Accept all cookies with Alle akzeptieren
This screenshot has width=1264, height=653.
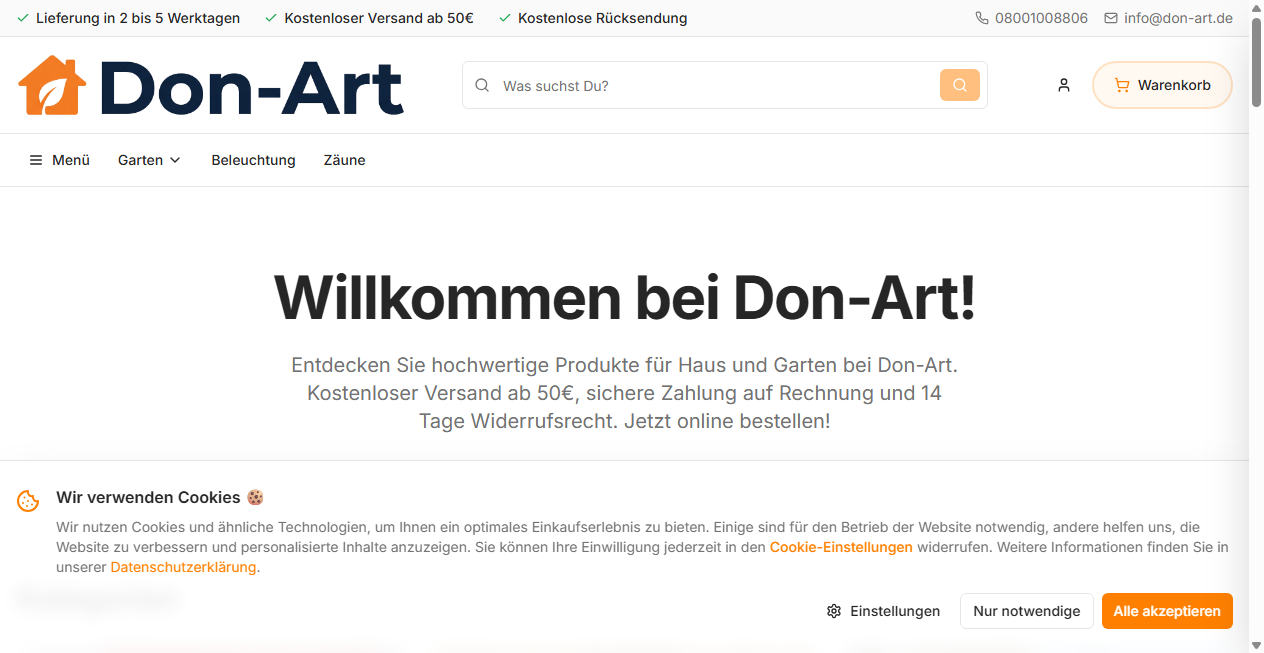coord(1166,611)
